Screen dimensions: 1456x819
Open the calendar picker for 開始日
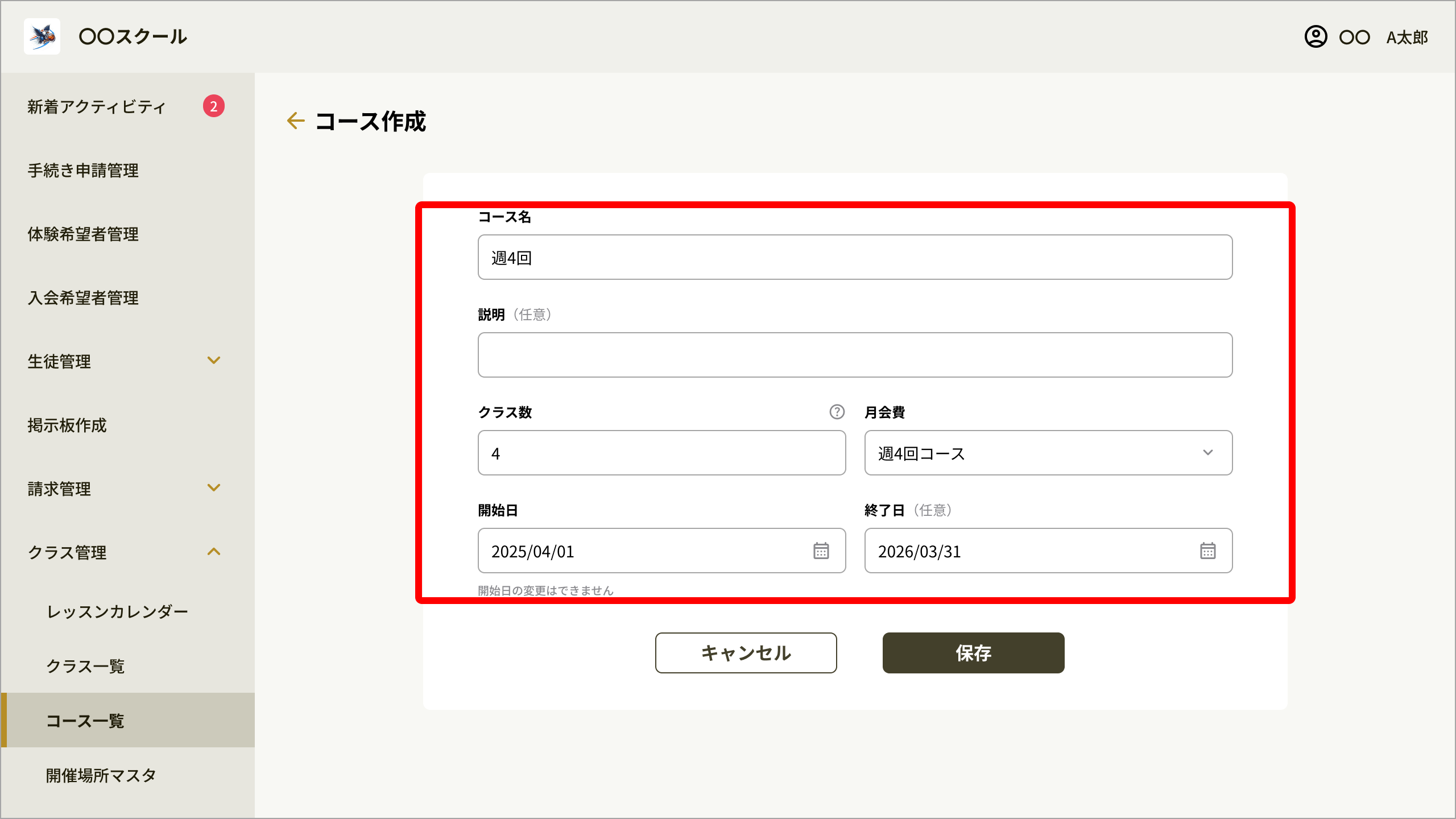[821, 551]
